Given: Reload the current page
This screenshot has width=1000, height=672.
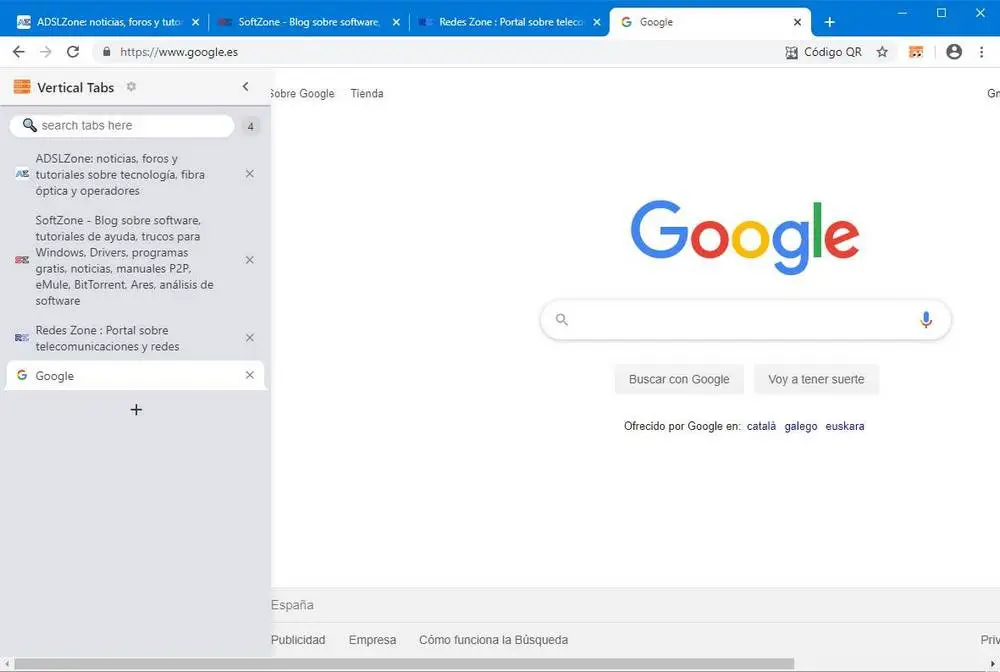Looking at the screenshot, I should (73, 52).
